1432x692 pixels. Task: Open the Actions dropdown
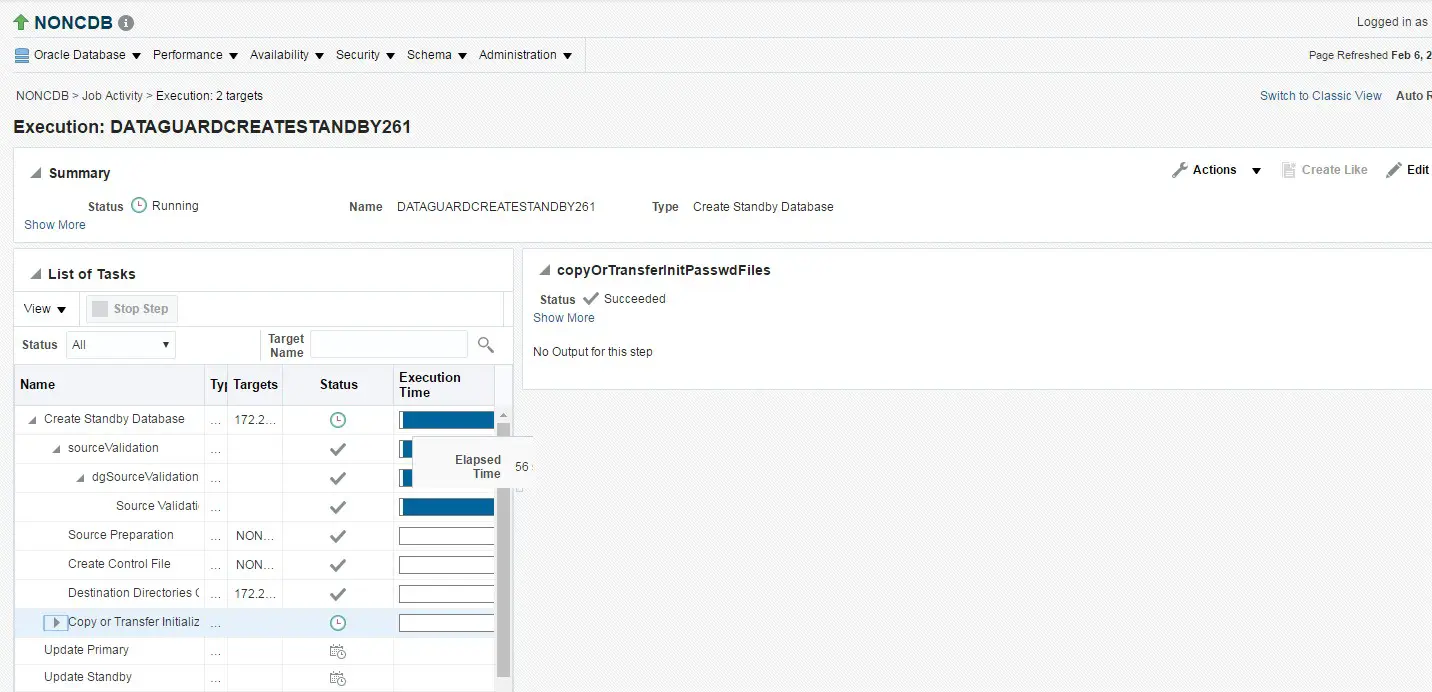pos(1257,171)
